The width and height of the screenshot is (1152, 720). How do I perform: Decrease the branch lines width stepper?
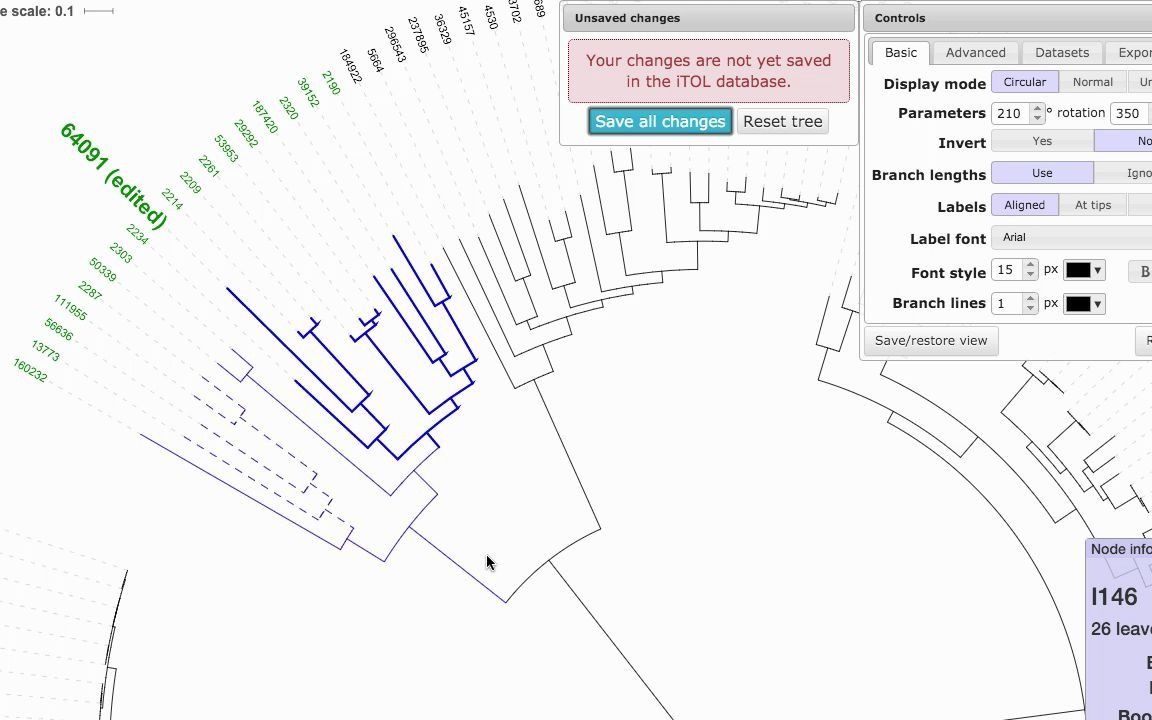1030,308
